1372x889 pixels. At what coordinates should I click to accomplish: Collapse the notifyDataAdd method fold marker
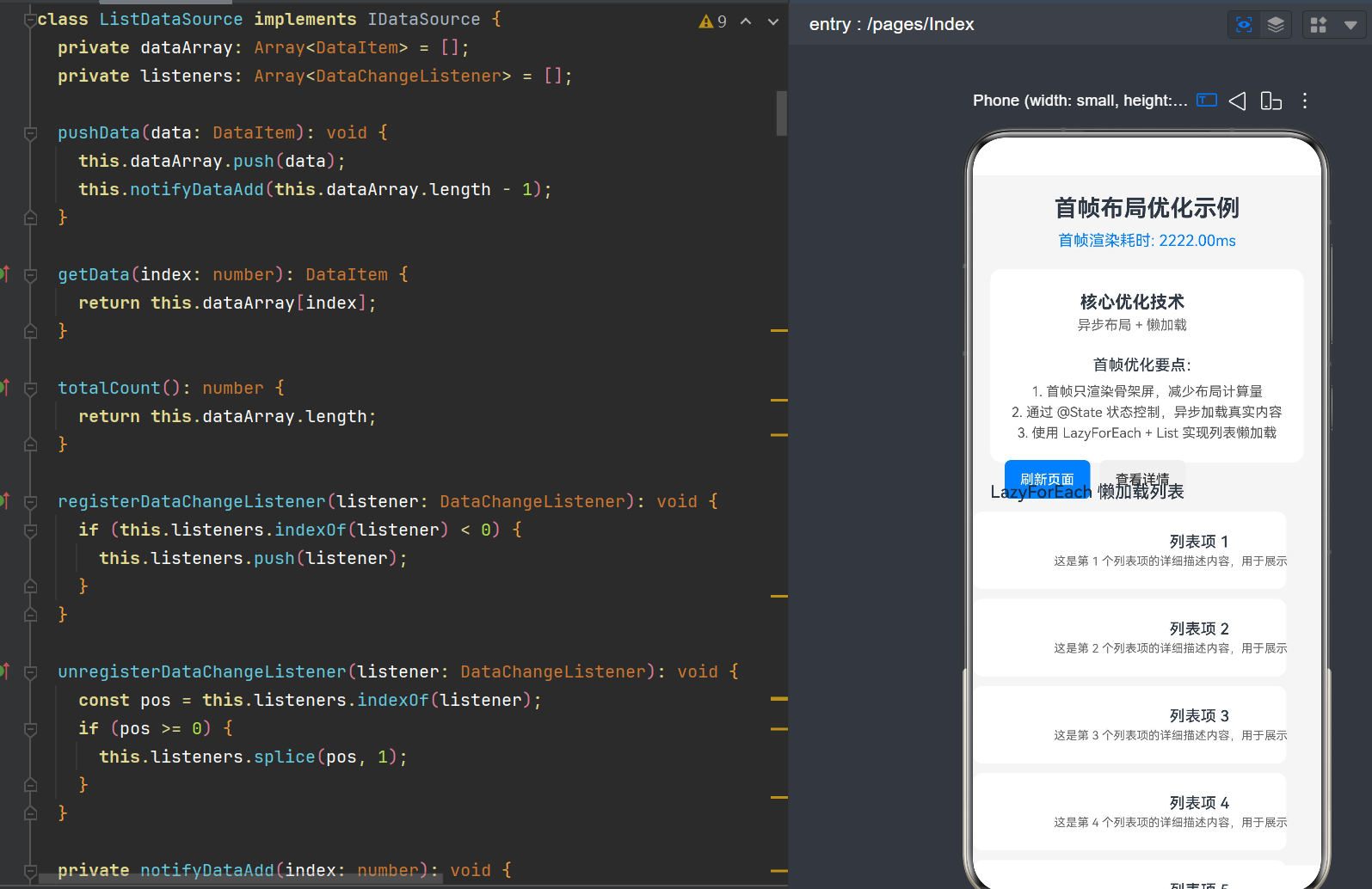30,871
